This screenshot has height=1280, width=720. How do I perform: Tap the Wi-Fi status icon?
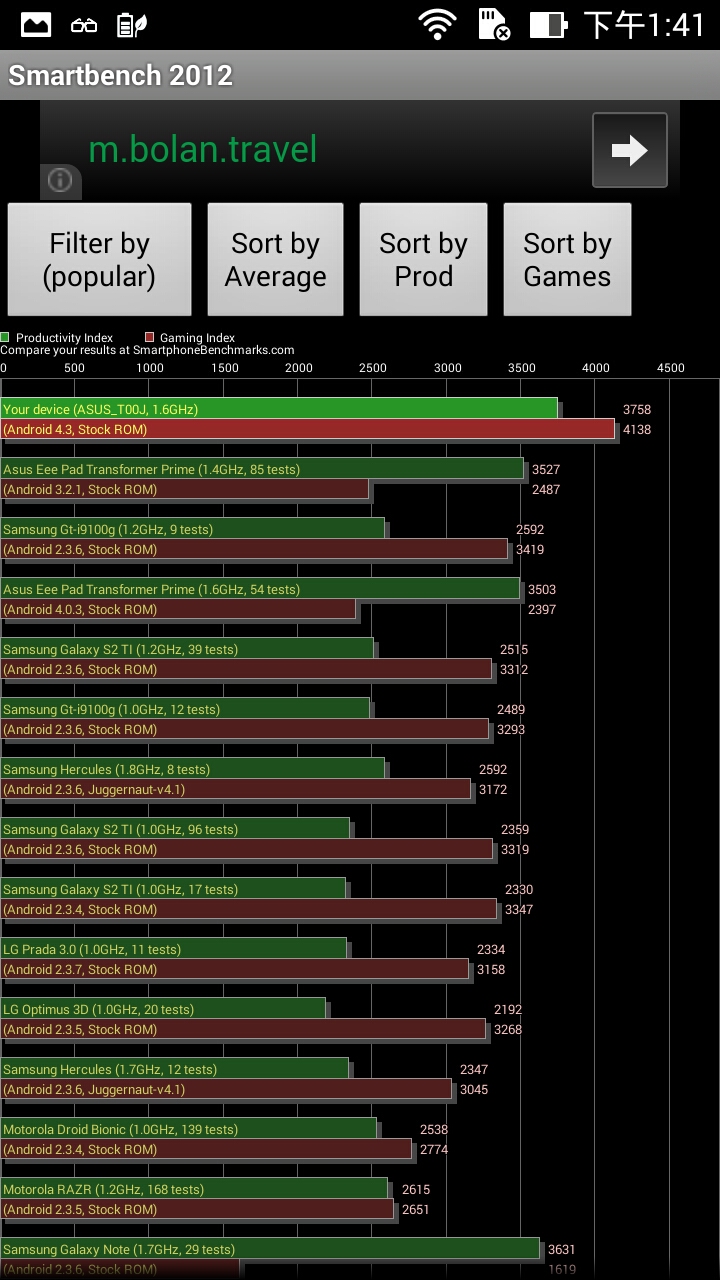click(x=437, y=25)
